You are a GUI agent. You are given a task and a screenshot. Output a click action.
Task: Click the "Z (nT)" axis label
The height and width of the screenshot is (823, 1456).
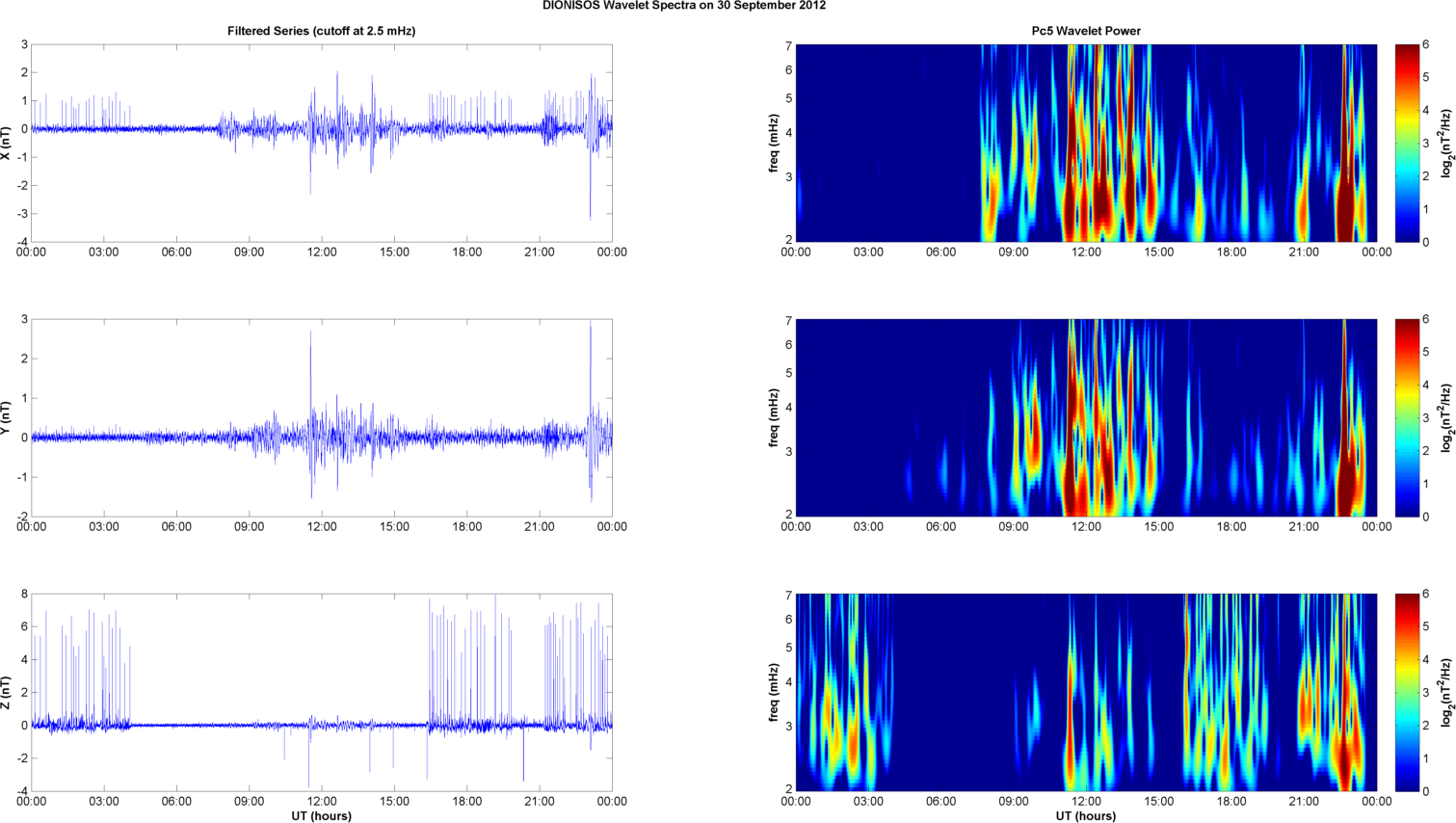point(7,693)
